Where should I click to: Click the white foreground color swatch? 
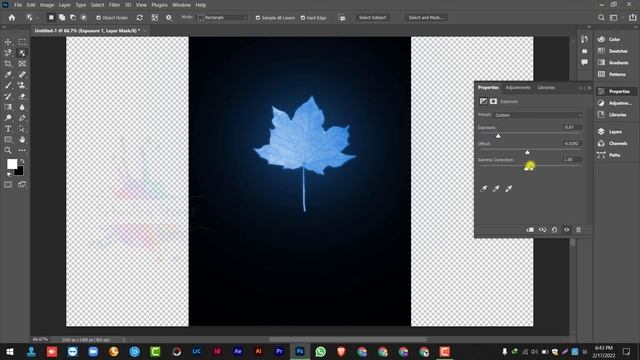click(11, 163)
